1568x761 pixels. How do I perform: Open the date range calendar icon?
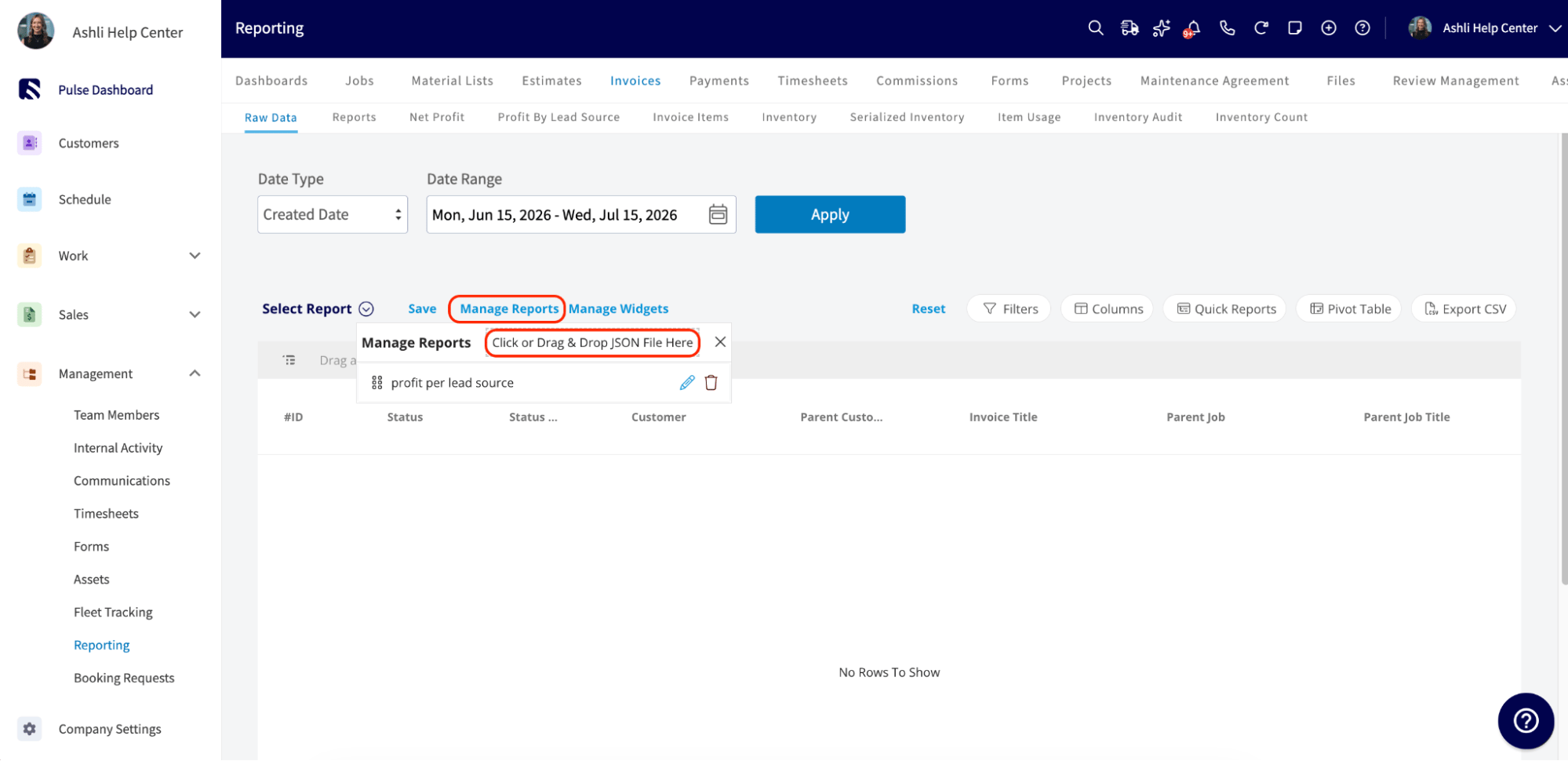pyautogui.click(x=718, y=214)
